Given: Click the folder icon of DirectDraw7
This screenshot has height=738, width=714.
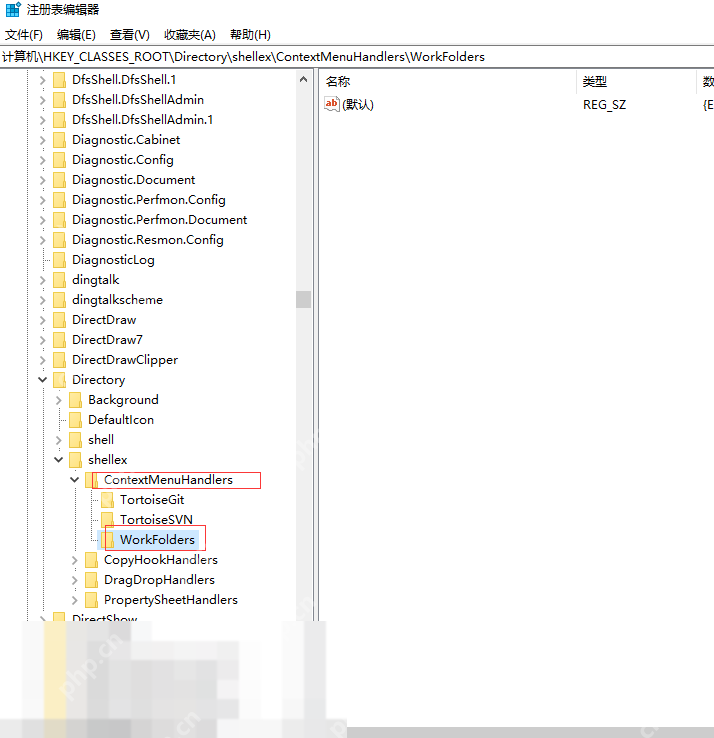Looking at the screenshot, I should click(x=60, y=340).
